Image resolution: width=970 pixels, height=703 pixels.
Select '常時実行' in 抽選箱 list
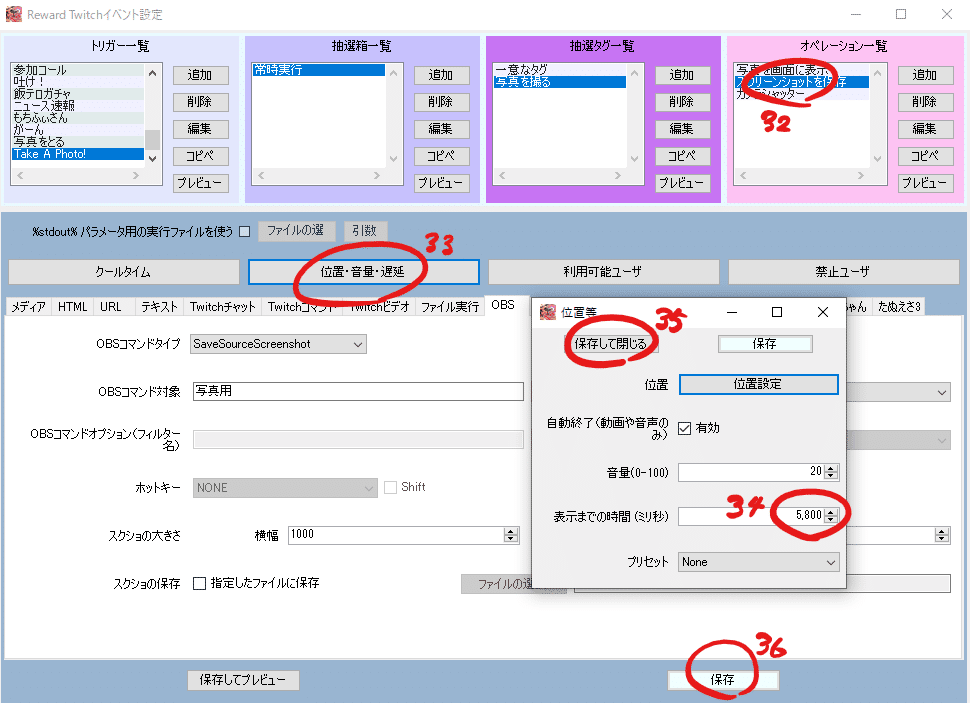coord(319,70)
